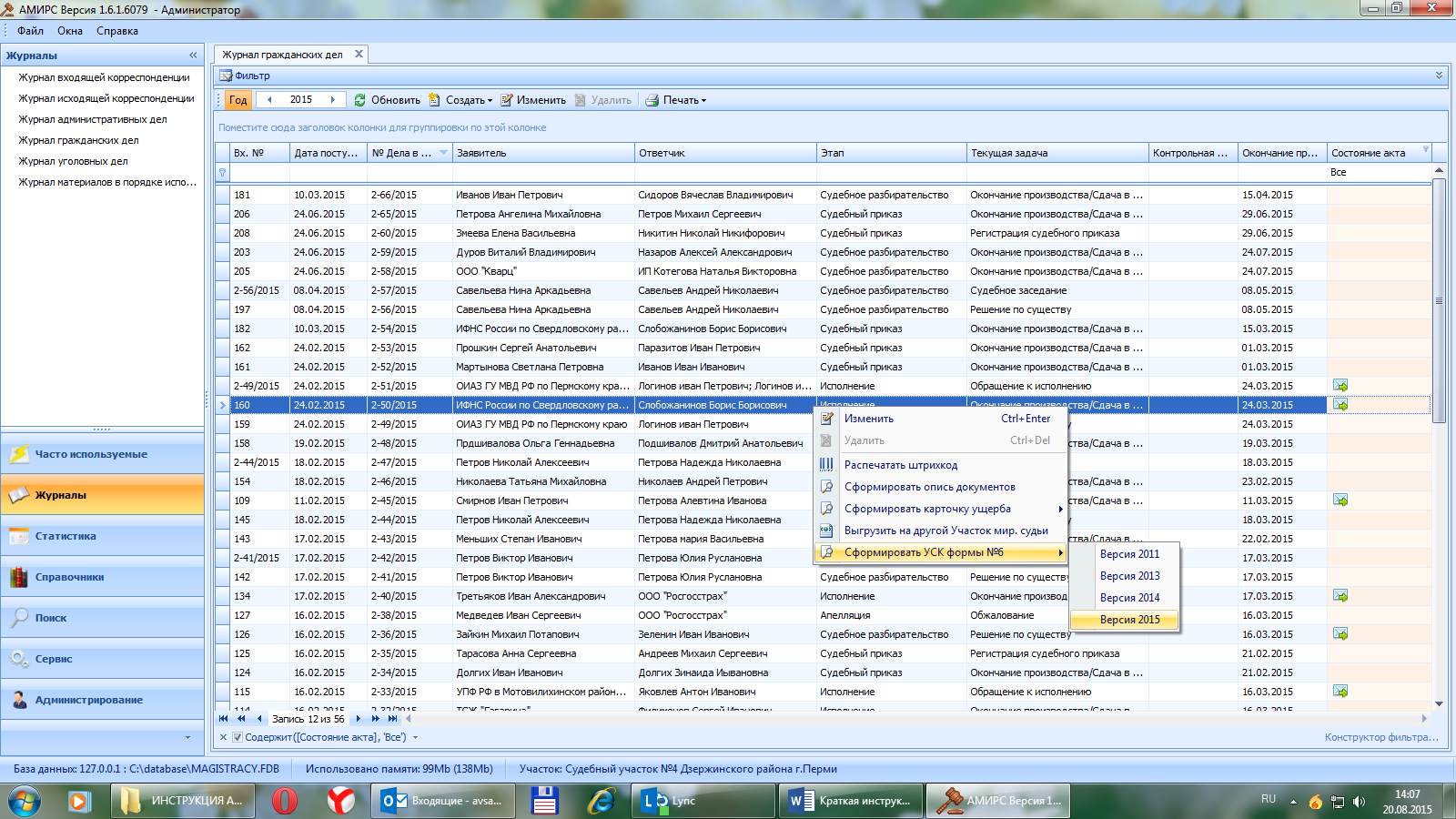Click barcode icon beside Распечатать штрихкод
The height and width of the screenshot is (819, 1456).
pyautogui.click(x=826, y=464)
